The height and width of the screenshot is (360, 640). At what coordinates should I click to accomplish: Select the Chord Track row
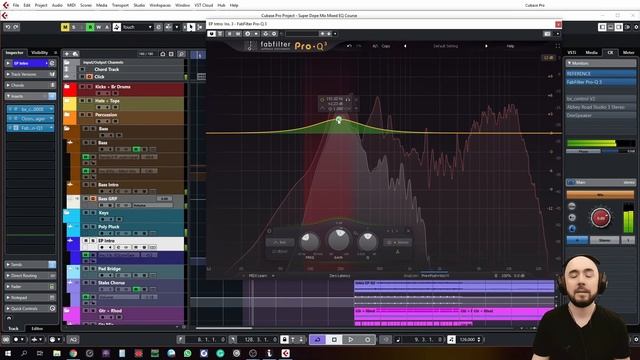(x=123, y=69)
